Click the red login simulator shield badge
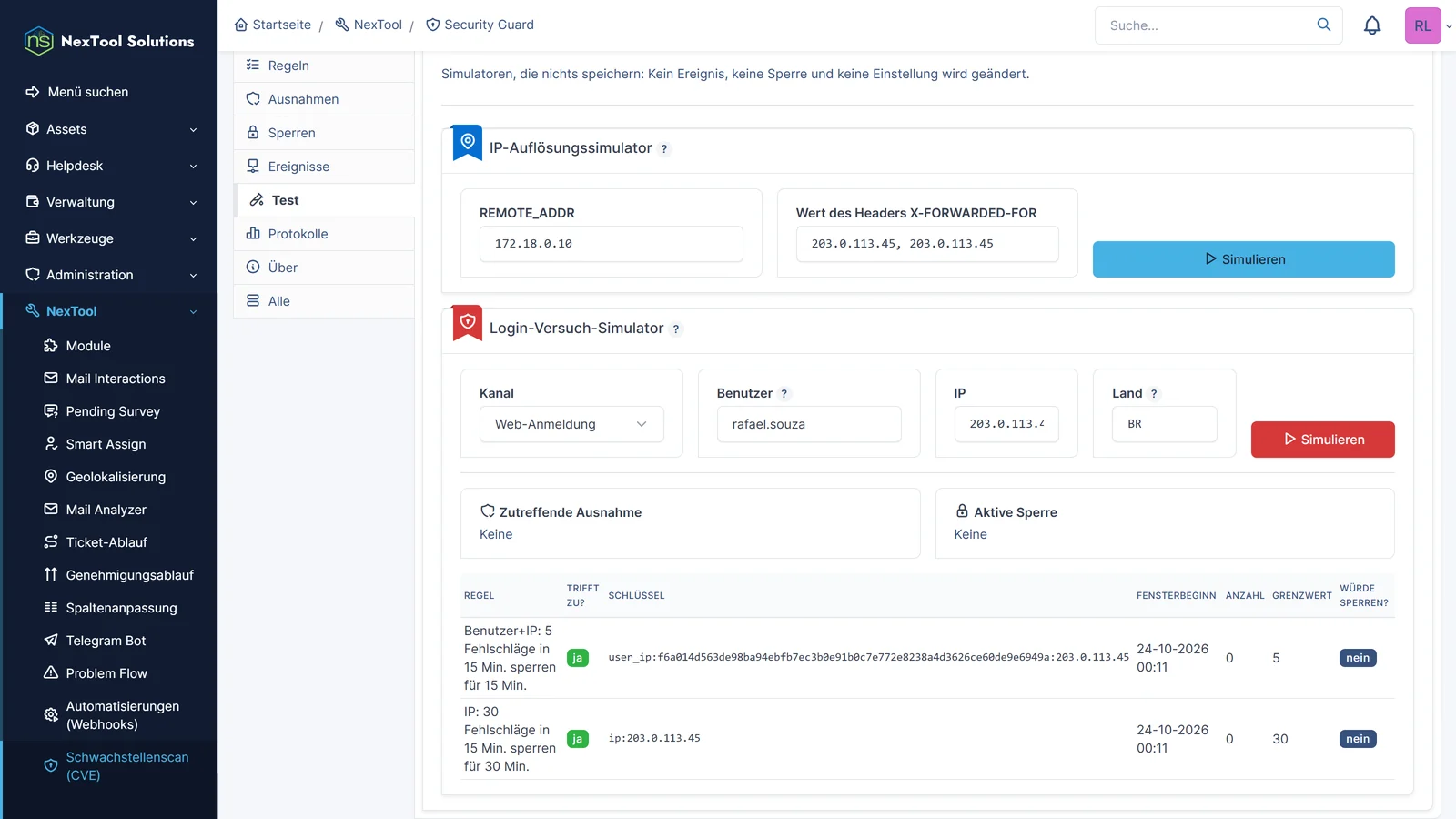 [x=468, y=323]
